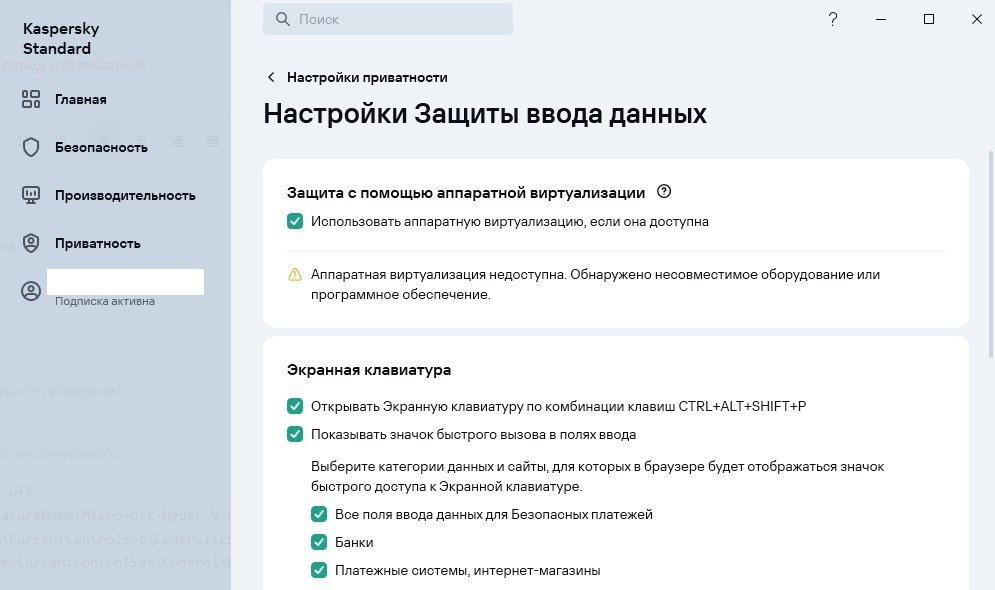This screenshot has height=590, width=995.
Task: Click the Приватность shield-person icon
Action: click(x=30, y=243)
